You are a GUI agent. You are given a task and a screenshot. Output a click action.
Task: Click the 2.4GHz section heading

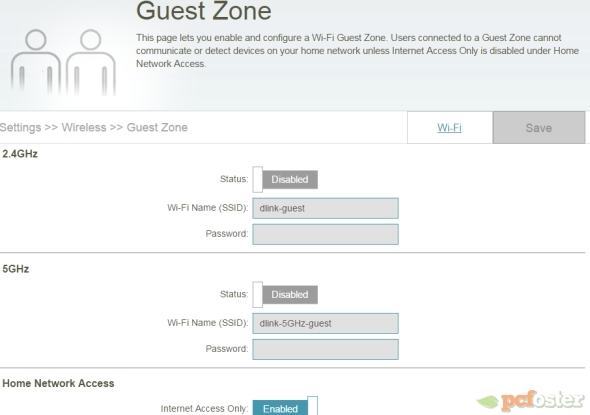(x=20, y=154)
